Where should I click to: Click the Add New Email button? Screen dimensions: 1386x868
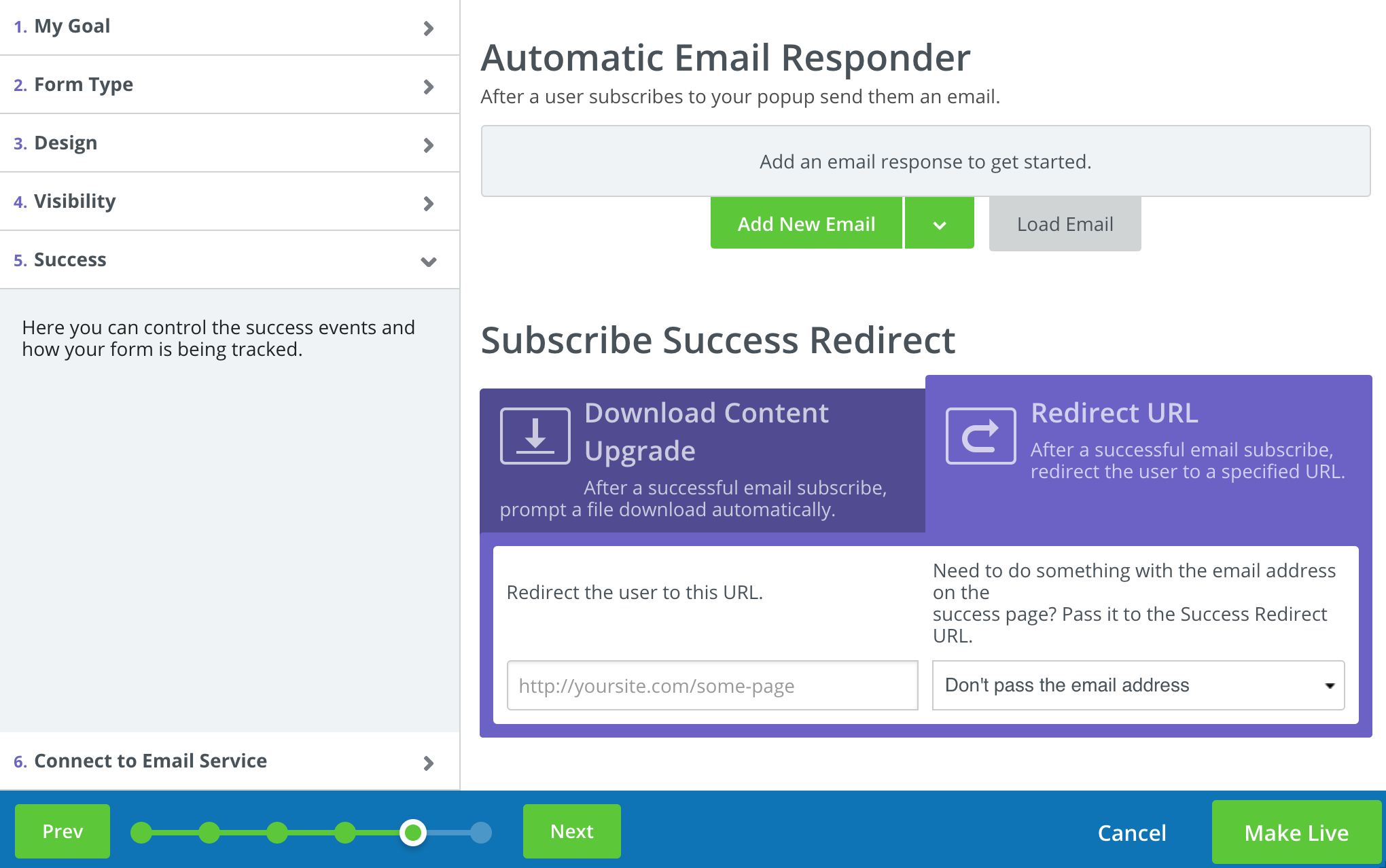(806, 224)
